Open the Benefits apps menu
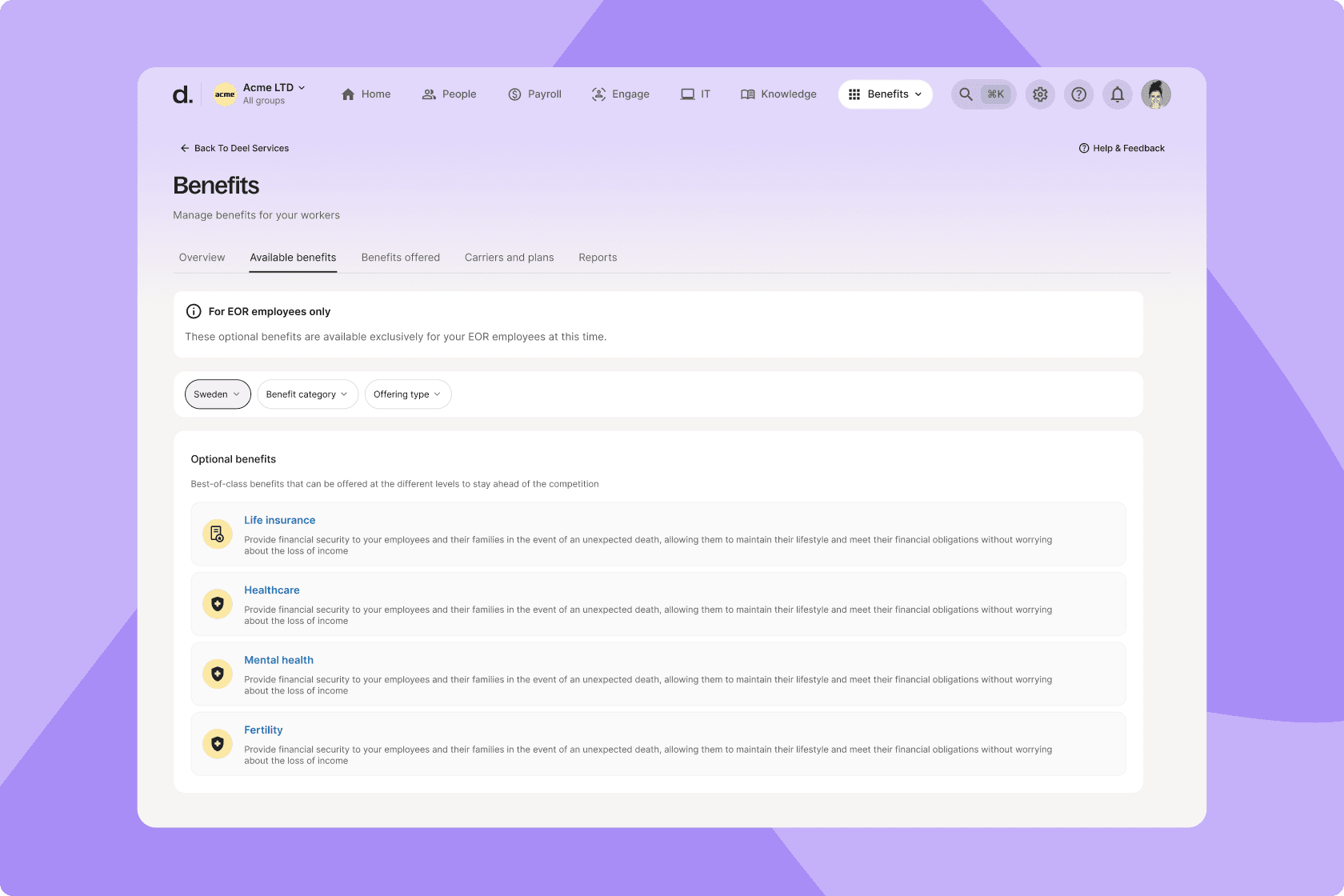The height and width of the screenshot is (896, 1344). click(x=885, y=94)
